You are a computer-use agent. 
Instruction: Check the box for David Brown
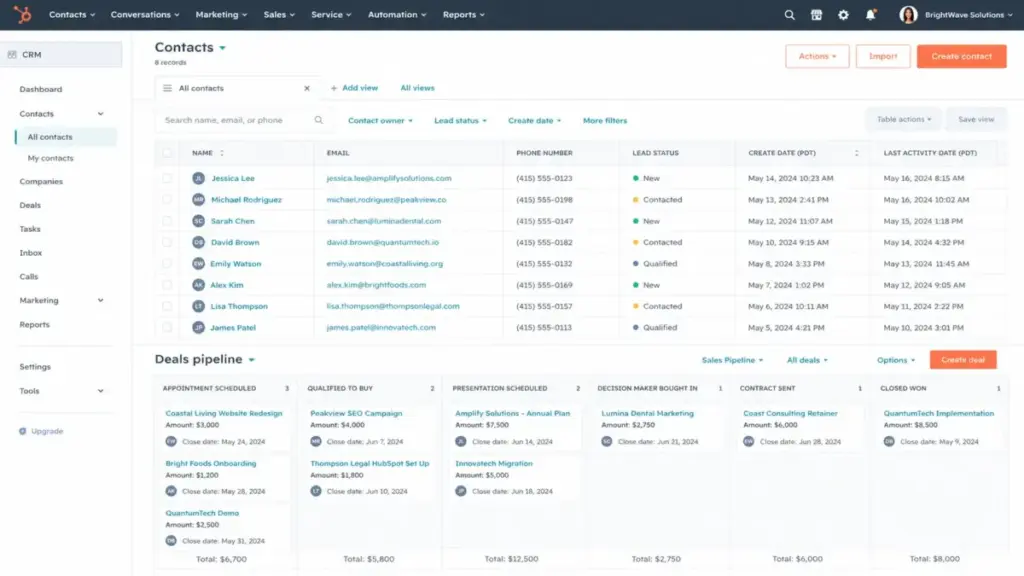click(167, 242)
